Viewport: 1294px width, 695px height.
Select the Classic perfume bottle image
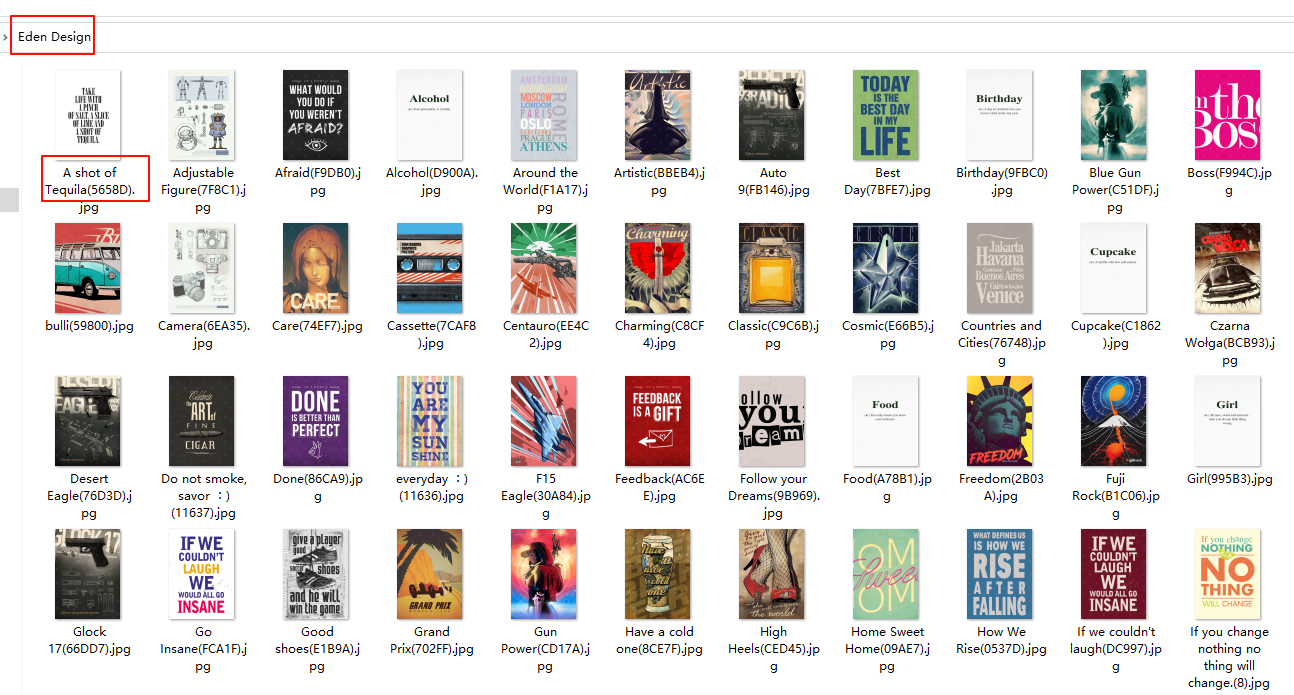(x=772, y=268)
